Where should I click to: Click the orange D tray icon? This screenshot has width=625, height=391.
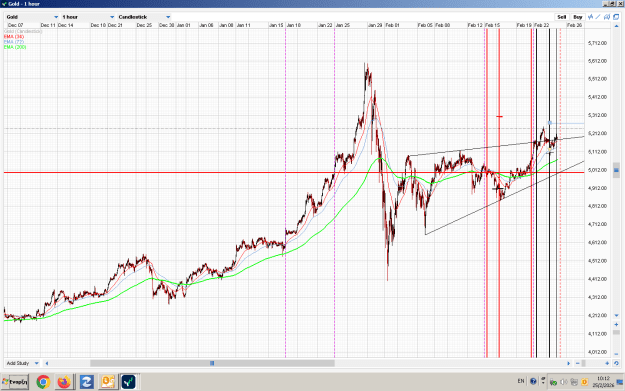584,382
